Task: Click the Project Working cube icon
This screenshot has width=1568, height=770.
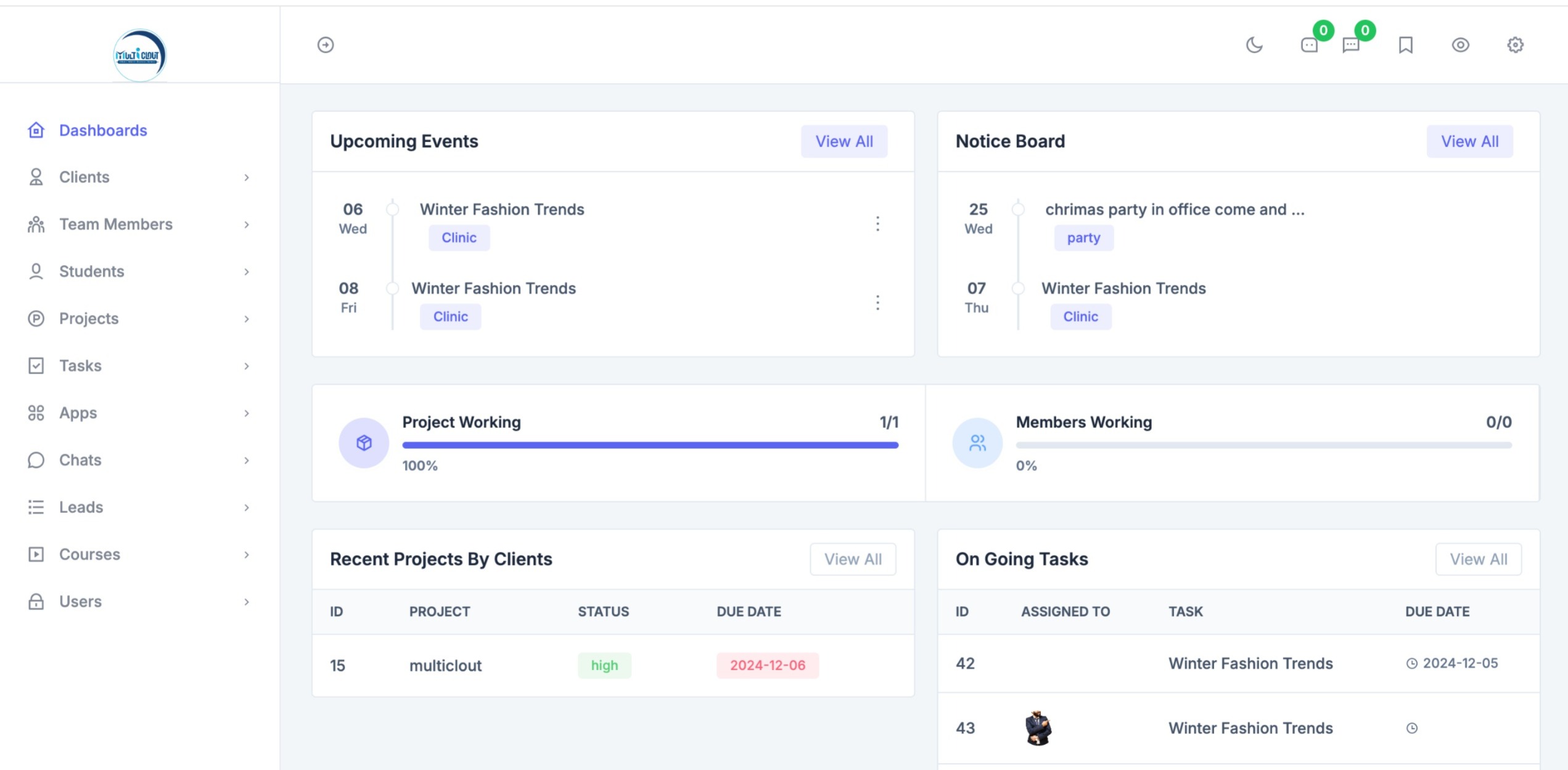Action: [x=364, y=443]
